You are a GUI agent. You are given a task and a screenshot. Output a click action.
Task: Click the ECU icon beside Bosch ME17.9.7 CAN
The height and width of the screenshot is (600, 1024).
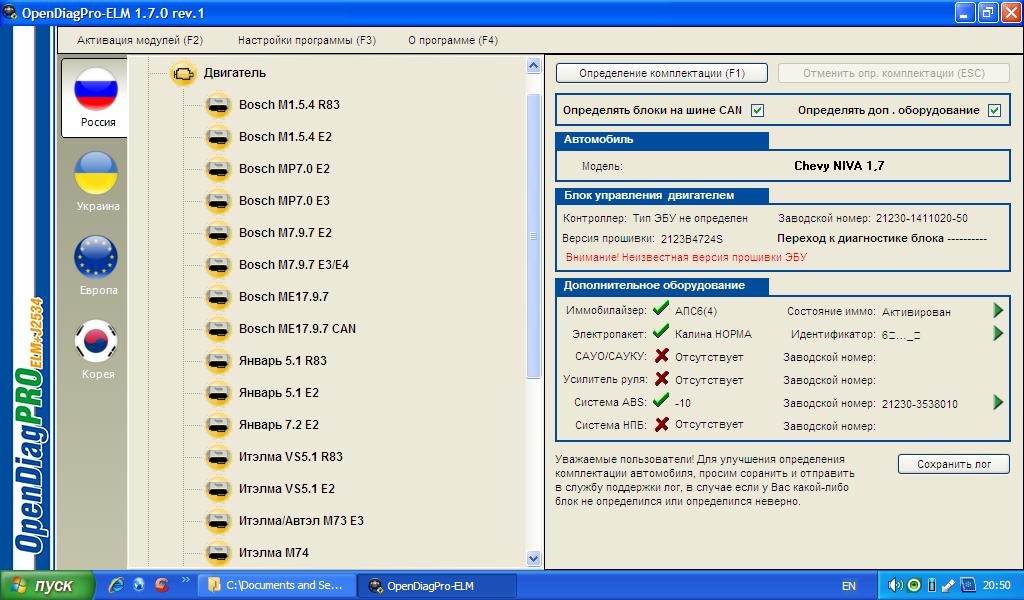click(x=218, y=329)
